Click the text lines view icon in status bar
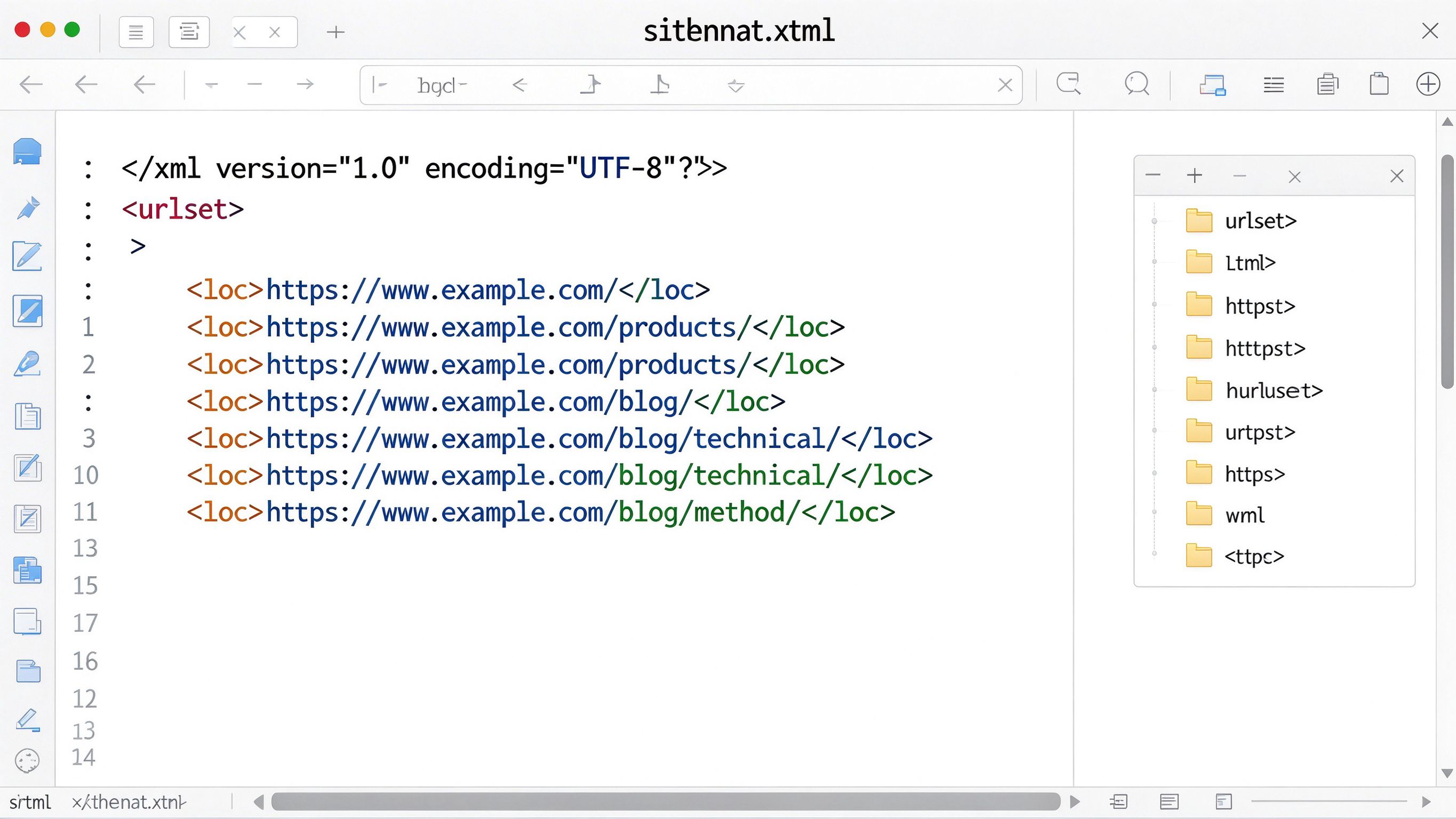This screenshot has height=819, width=1456. [1169, 801]
